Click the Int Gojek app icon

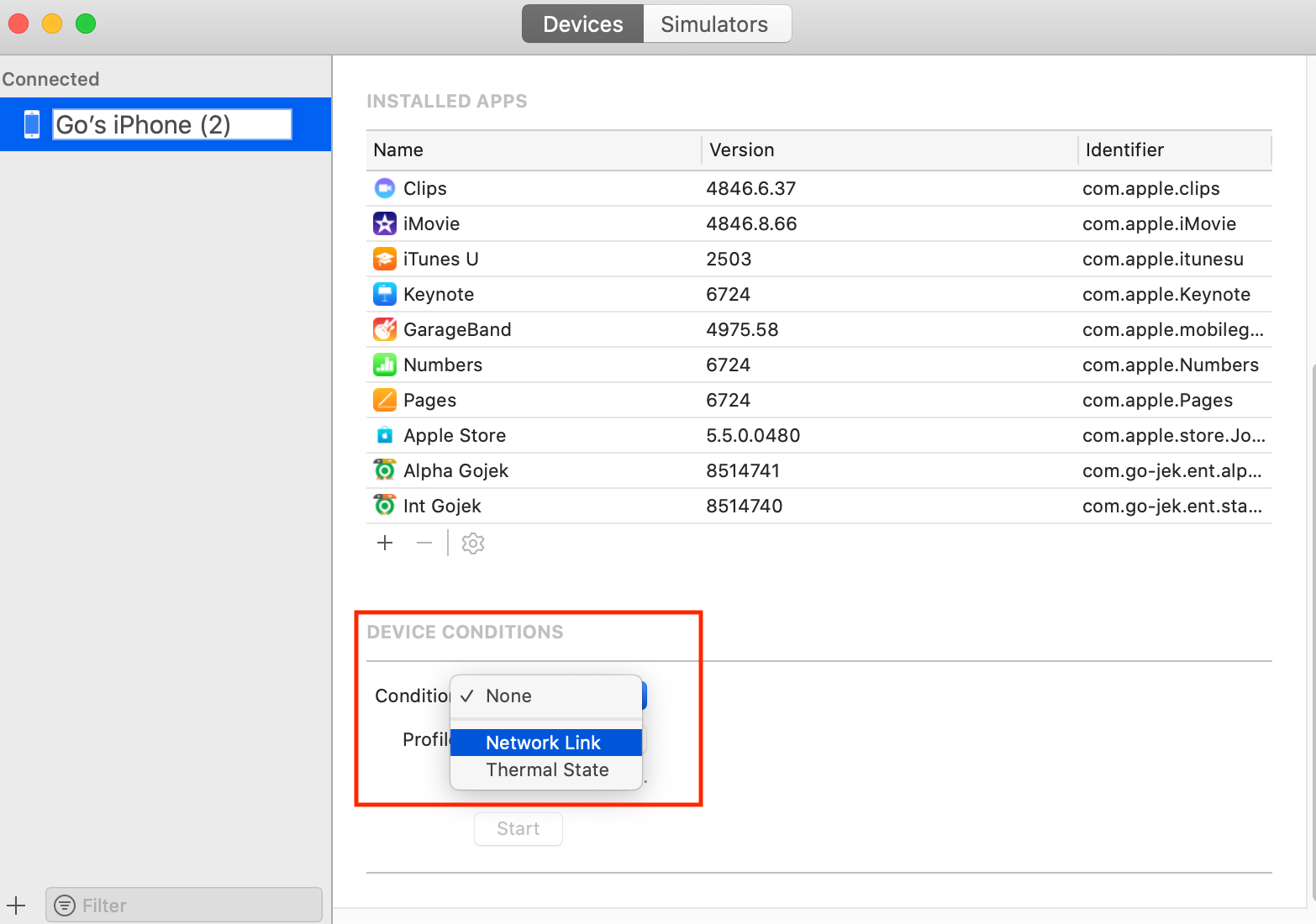coord(385,506)
